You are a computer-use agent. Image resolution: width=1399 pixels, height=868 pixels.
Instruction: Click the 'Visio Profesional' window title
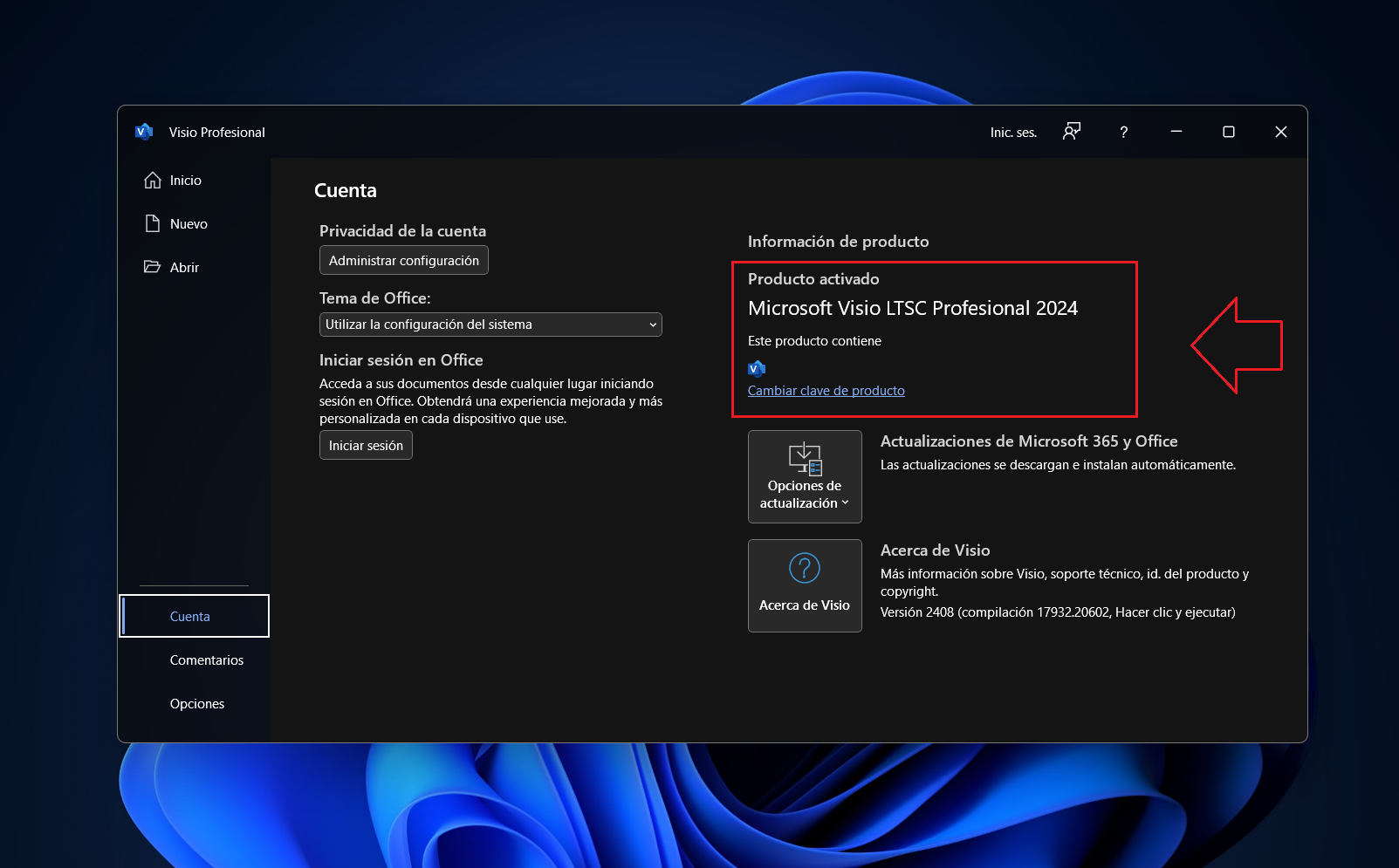(x=217, y=133)
